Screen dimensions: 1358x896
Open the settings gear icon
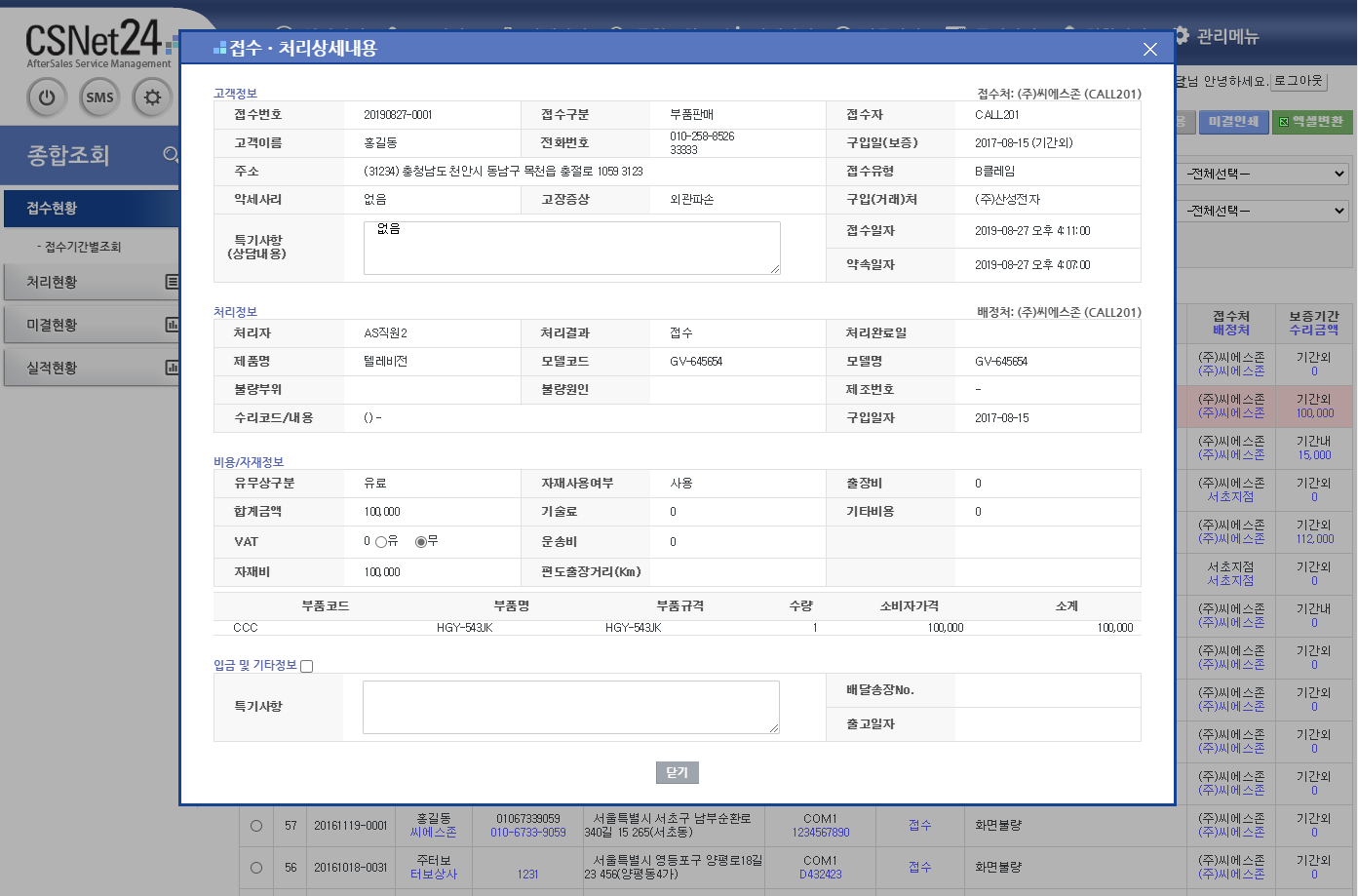tap(152, 97)
